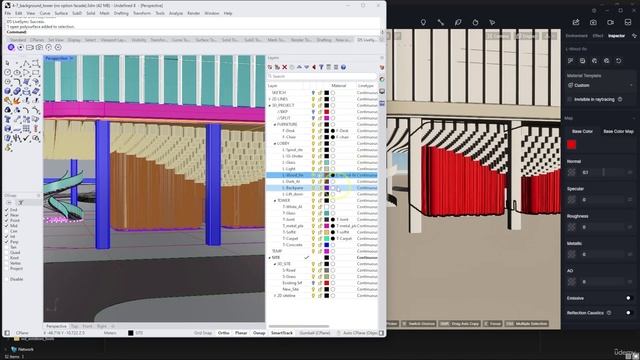Click the share export icon in D5 top right

[x=576, y=22]
